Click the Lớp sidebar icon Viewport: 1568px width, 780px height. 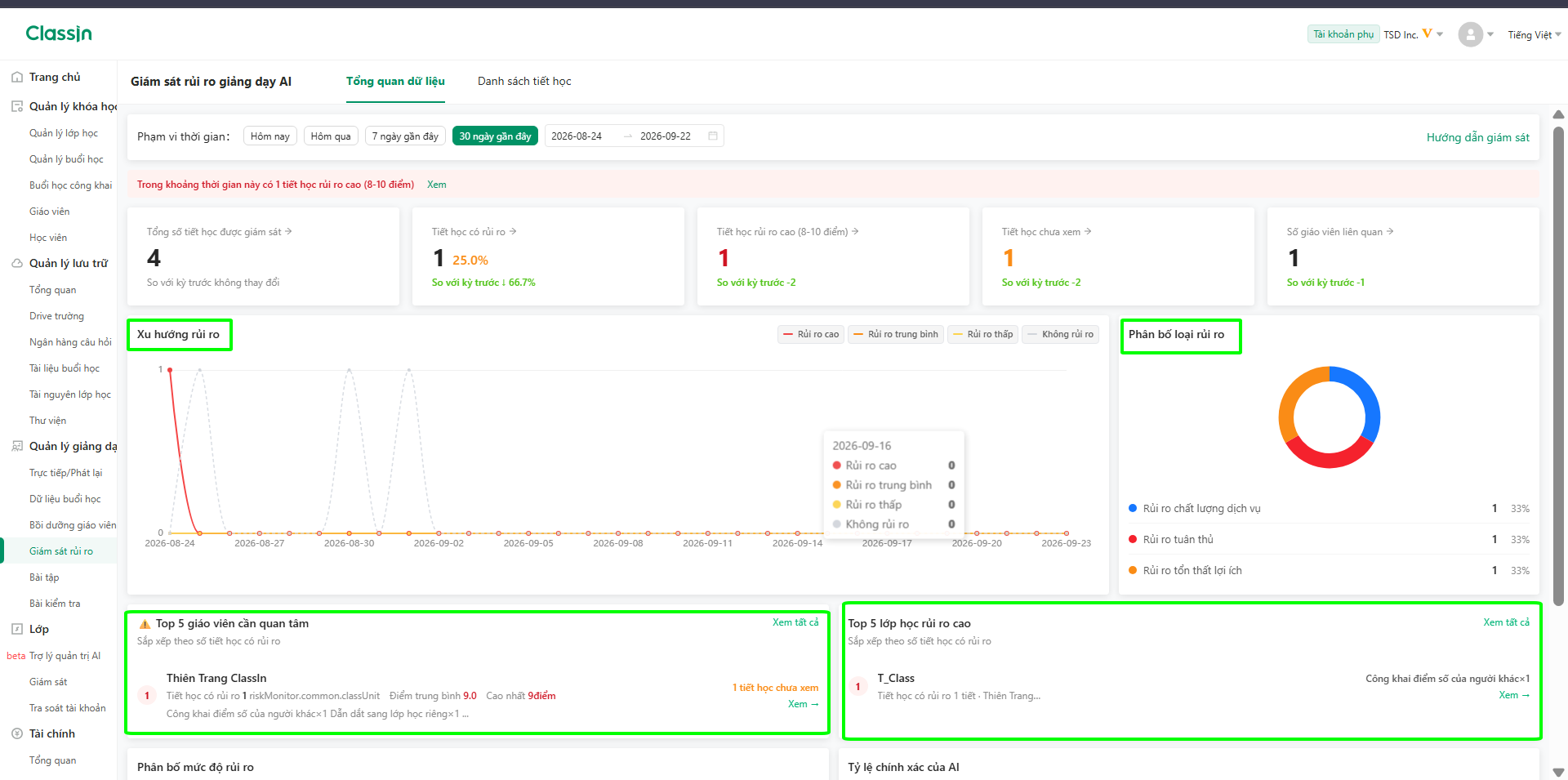[x=16, y=629]
